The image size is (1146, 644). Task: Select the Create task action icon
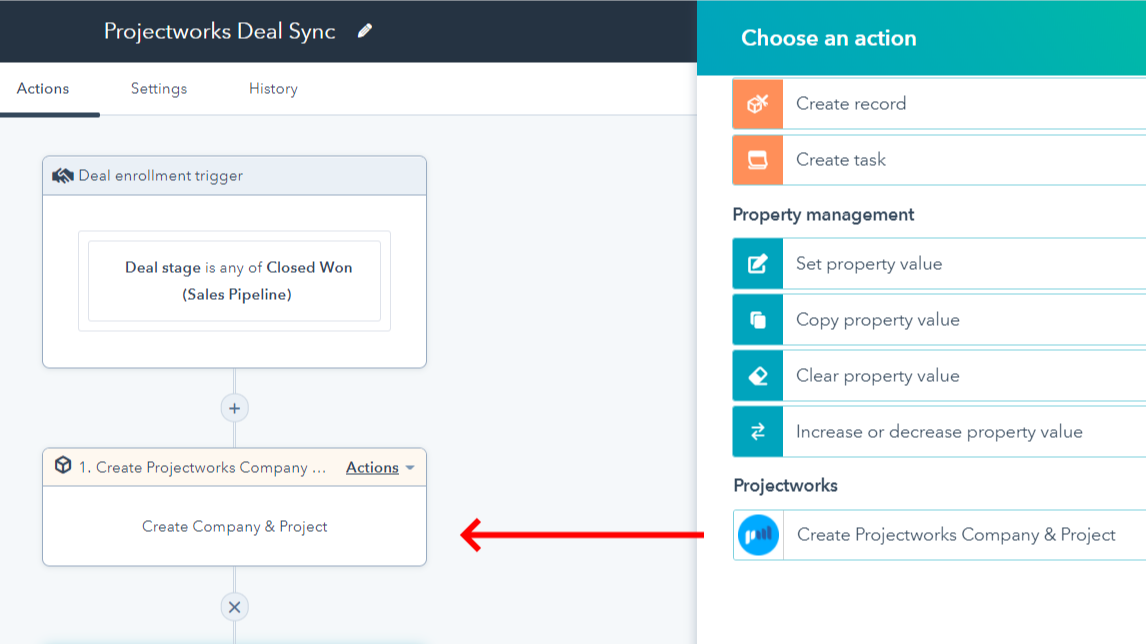[x=757, y=159]
